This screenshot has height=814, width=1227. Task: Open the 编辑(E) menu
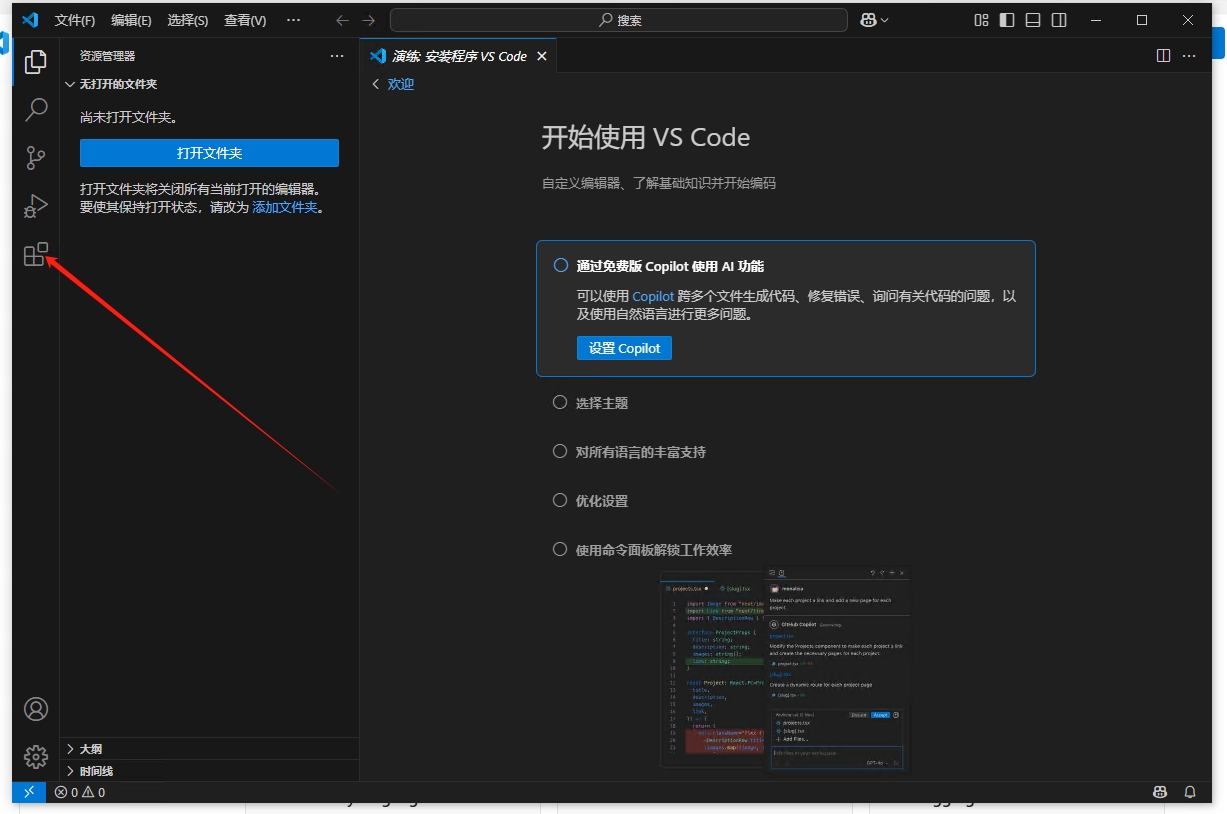(x=131, y=20)
